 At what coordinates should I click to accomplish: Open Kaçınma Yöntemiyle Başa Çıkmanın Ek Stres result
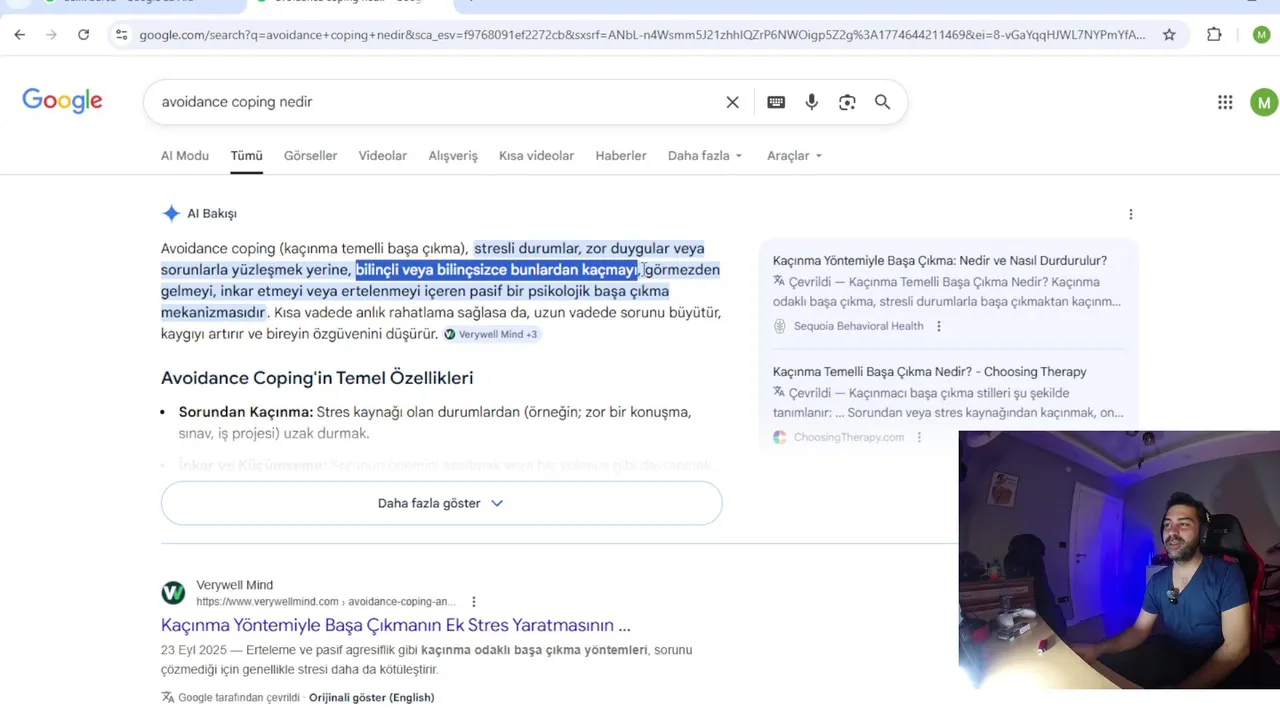point(396,625)
